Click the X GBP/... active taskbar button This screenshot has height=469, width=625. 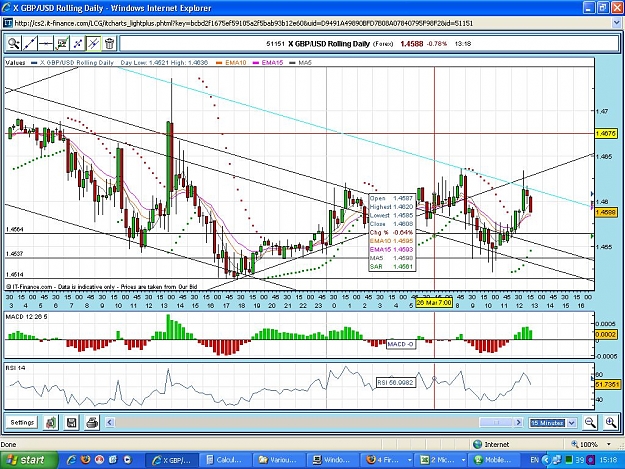[x=171, y=460]
